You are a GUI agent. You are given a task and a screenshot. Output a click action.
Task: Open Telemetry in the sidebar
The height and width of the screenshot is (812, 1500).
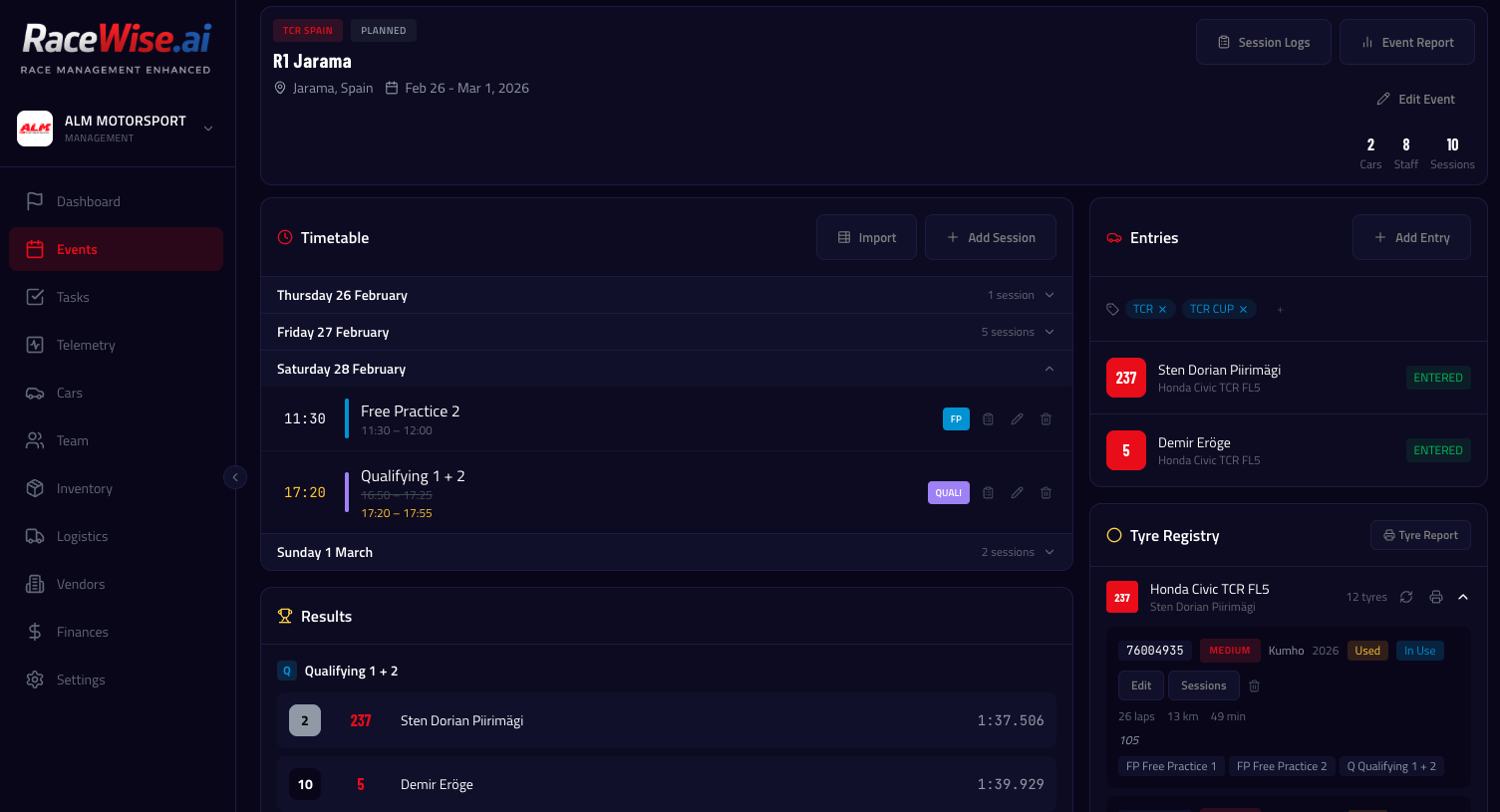pyautogui.click(x=86, y=345)
